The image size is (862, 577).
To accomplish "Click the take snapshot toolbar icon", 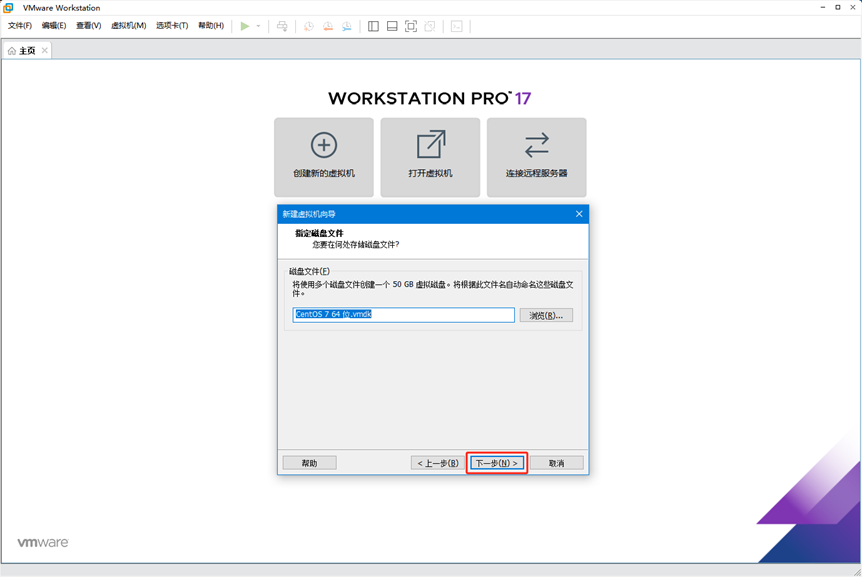I will pyautogui.click(x=309, y=26).
